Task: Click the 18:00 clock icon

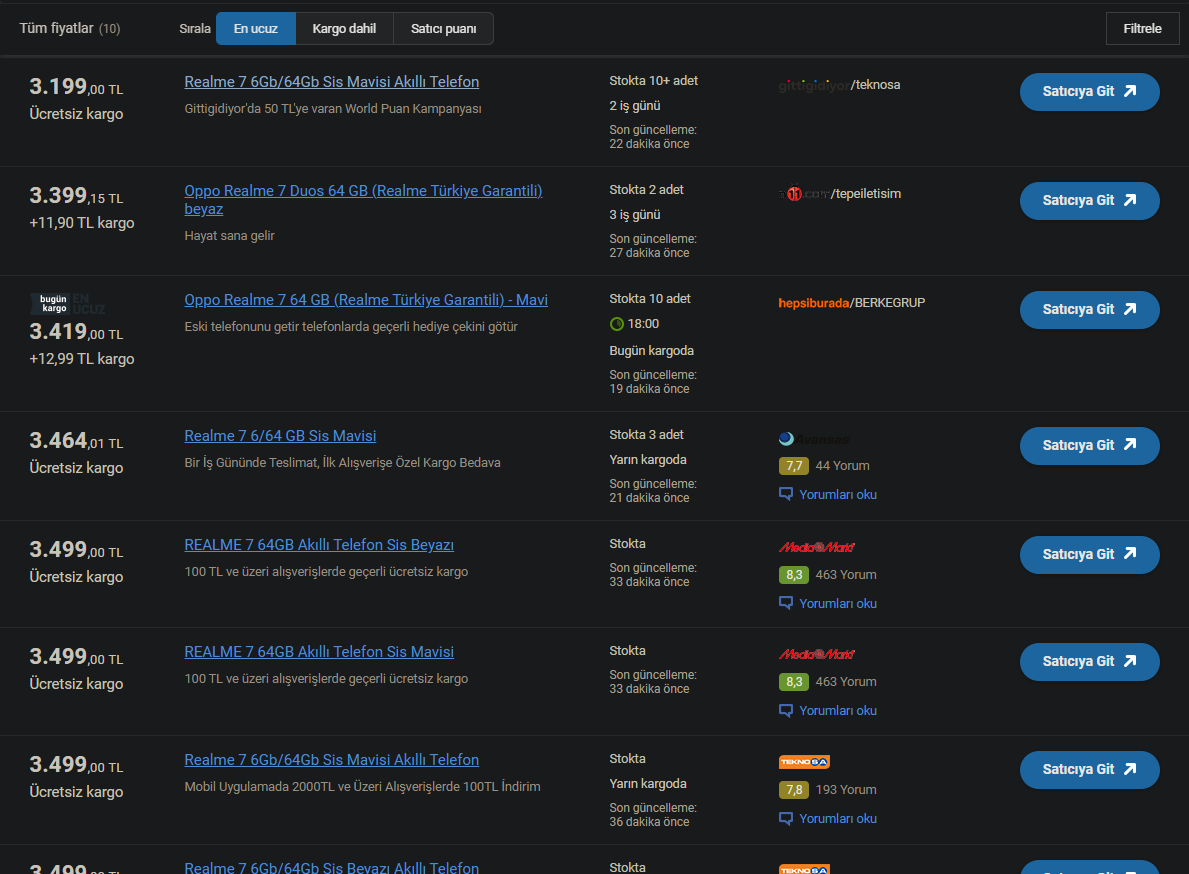Action: [x=616, y=324]
